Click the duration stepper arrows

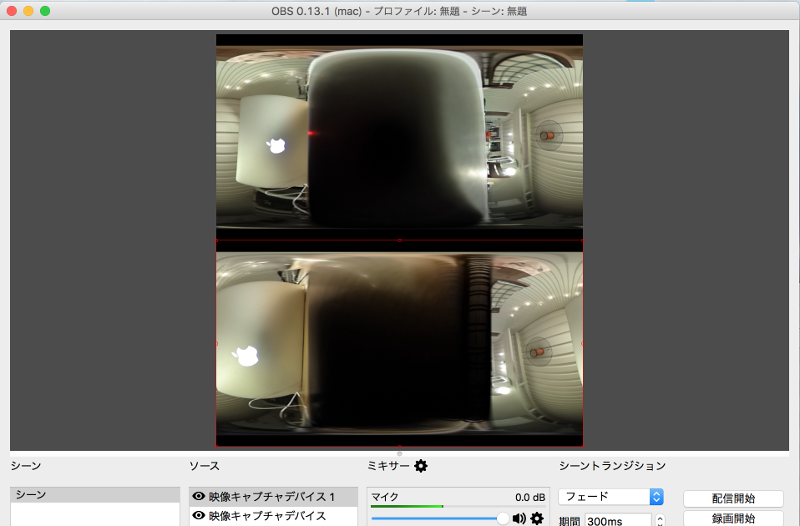tap(660, 520)
